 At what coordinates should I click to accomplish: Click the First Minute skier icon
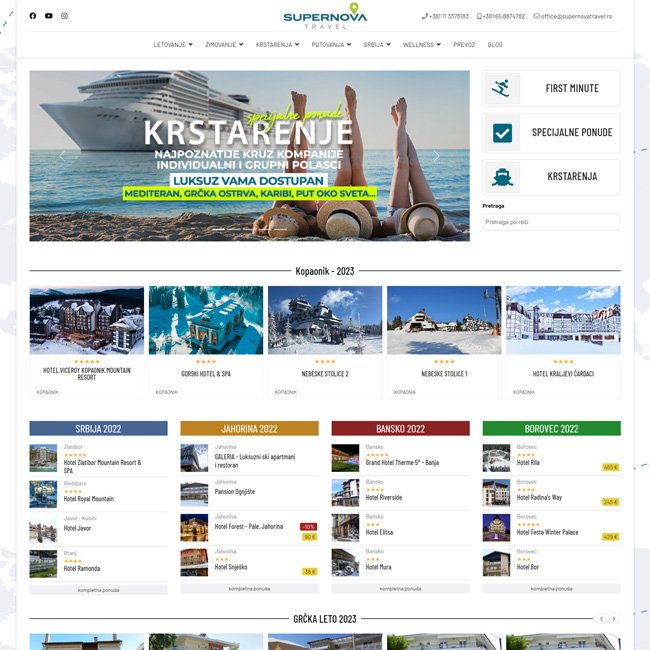[503, 88]
